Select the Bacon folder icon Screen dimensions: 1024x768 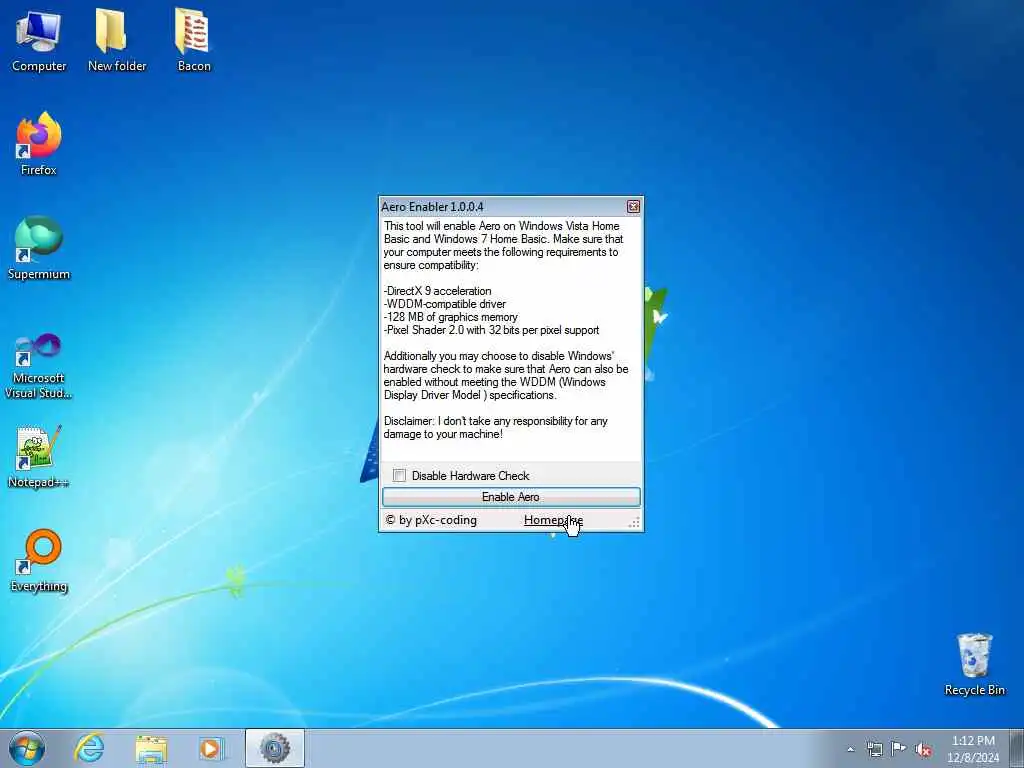click(193, 40)
